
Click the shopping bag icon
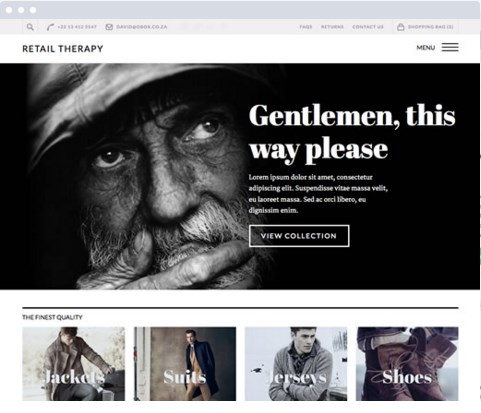[401, 27]
